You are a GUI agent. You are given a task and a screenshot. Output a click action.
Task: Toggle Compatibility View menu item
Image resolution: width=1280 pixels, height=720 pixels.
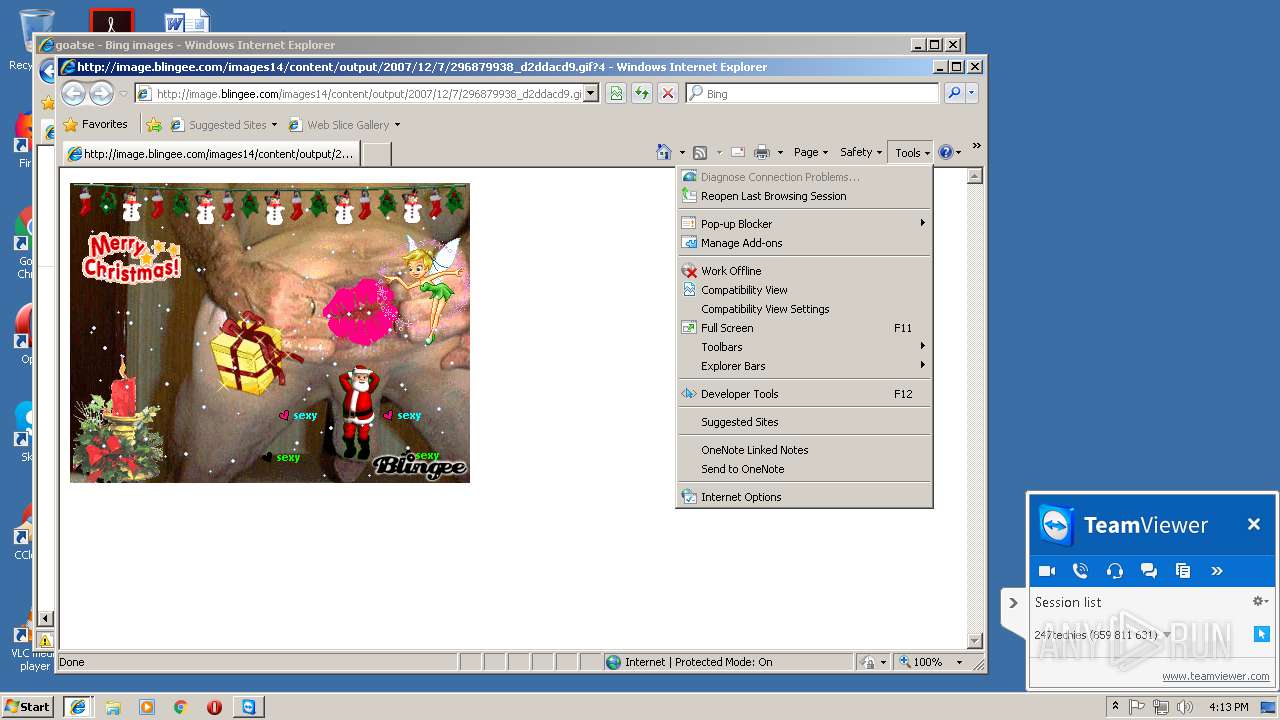804,290
